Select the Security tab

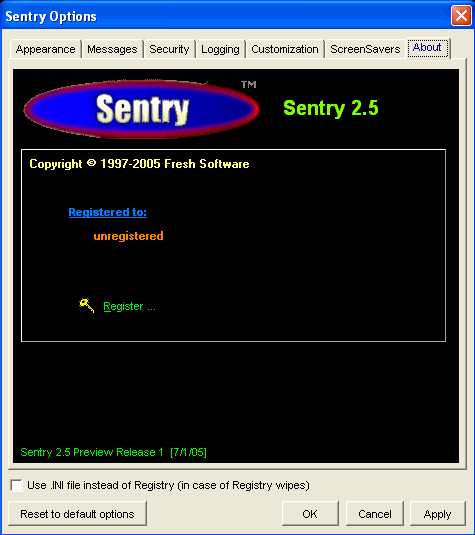click(169, 49)
